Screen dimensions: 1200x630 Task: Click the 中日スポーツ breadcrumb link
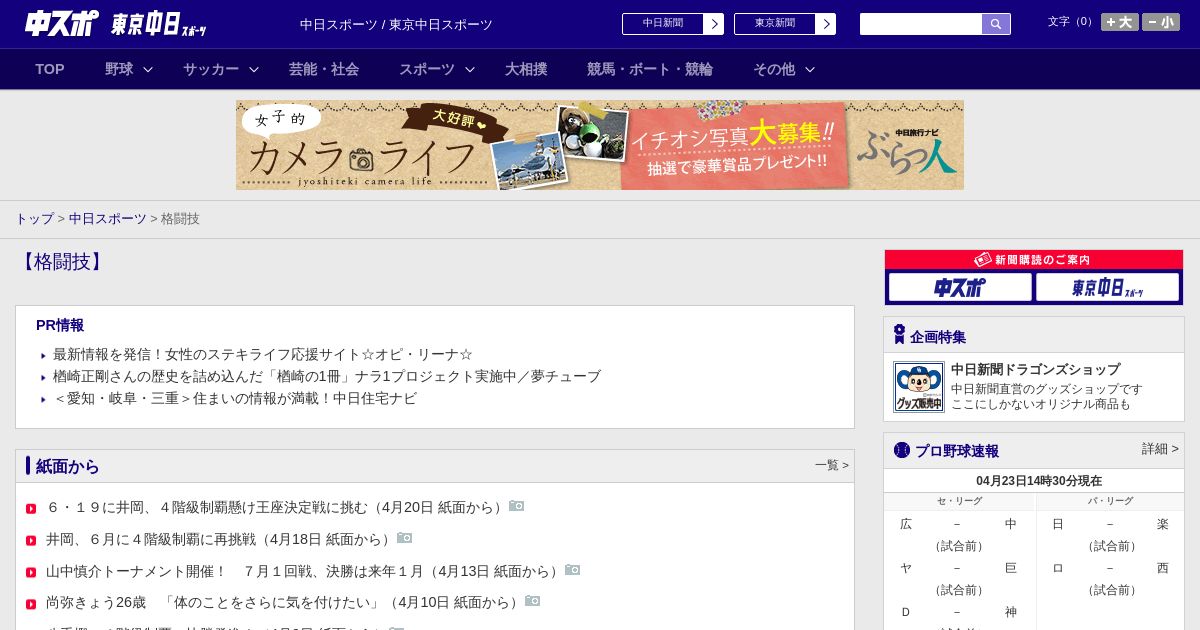[108, 219]
